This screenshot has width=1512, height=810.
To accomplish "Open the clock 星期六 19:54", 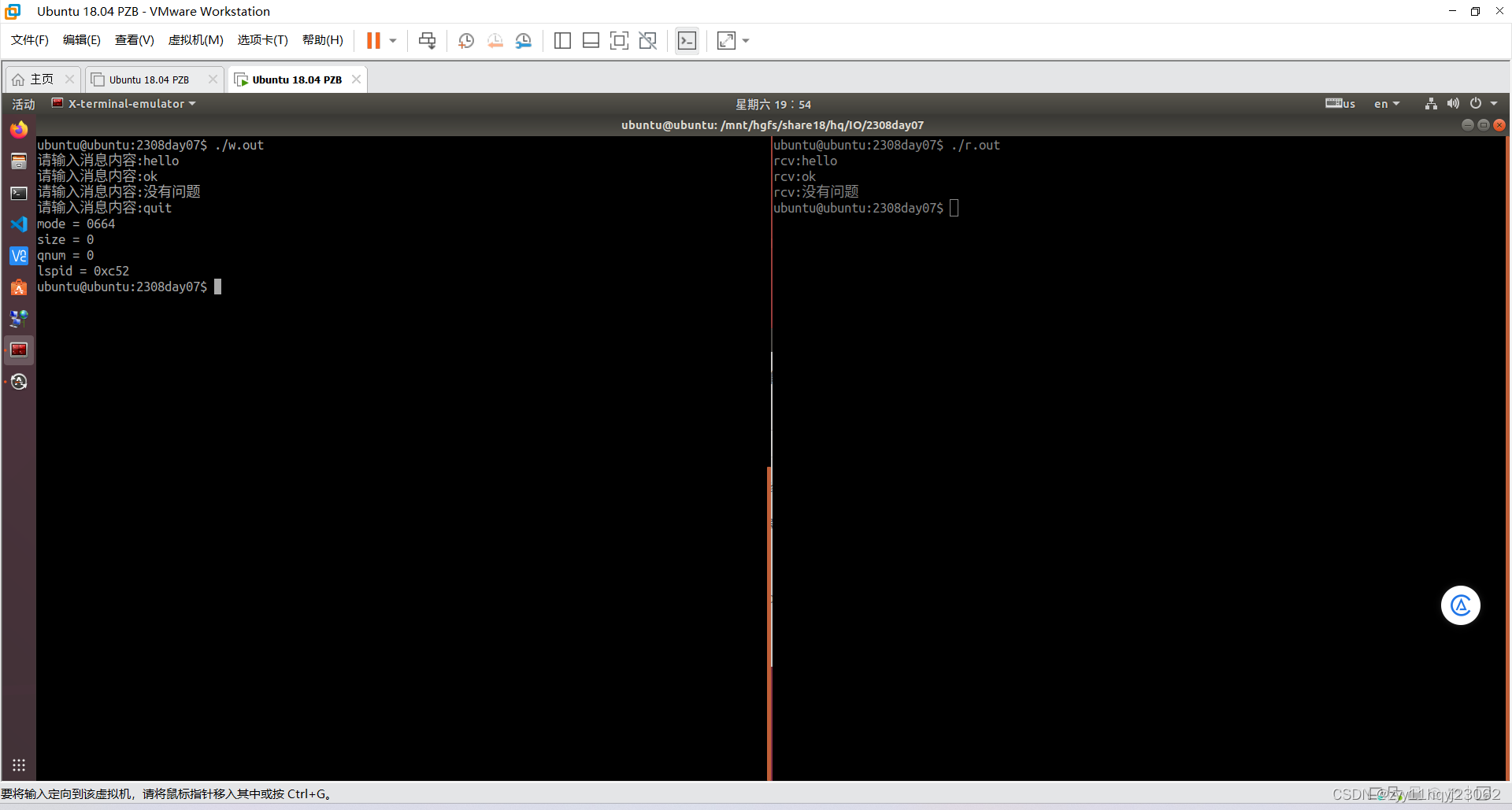I will click(773, 104).
